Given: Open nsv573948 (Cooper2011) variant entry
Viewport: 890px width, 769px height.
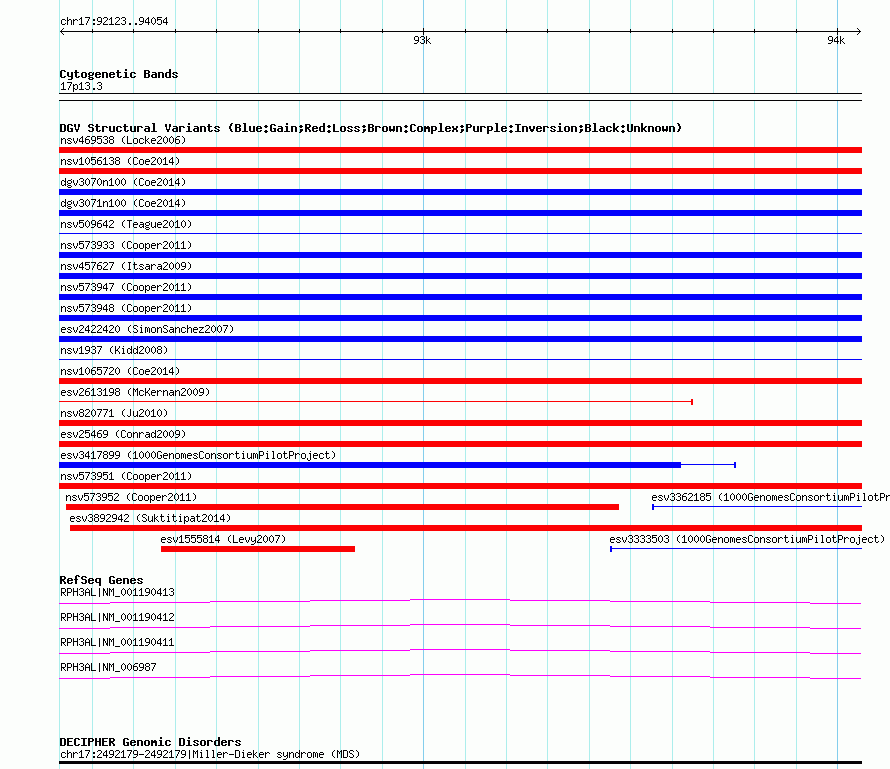Looking at the screenshot, I should [x=126, y=308].
